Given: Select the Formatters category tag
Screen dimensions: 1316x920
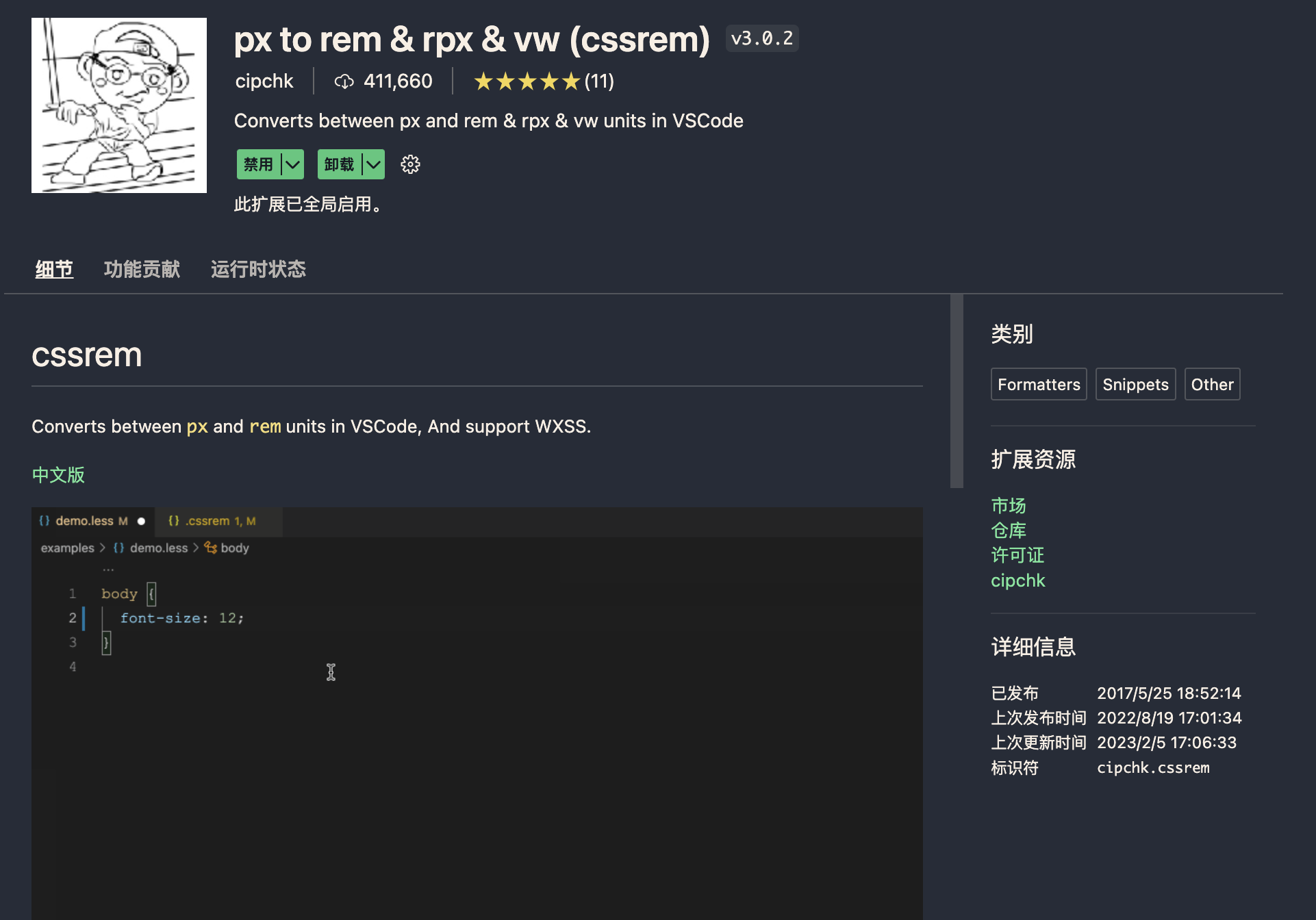Looking at the screenshot, I should (1038, 384).
